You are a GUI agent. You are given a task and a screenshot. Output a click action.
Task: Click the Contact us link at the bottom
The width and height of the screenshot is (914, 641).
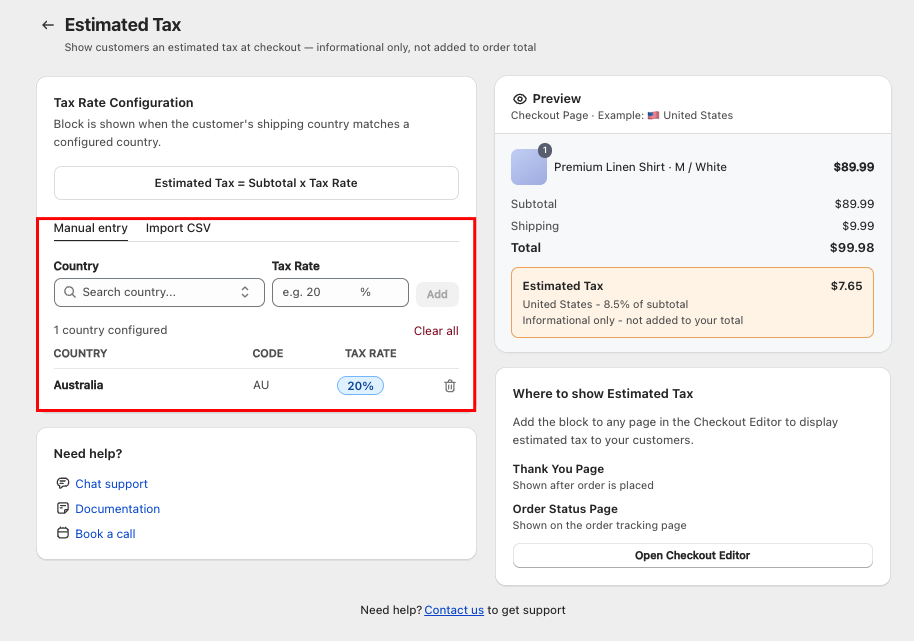tap(454, 610)
